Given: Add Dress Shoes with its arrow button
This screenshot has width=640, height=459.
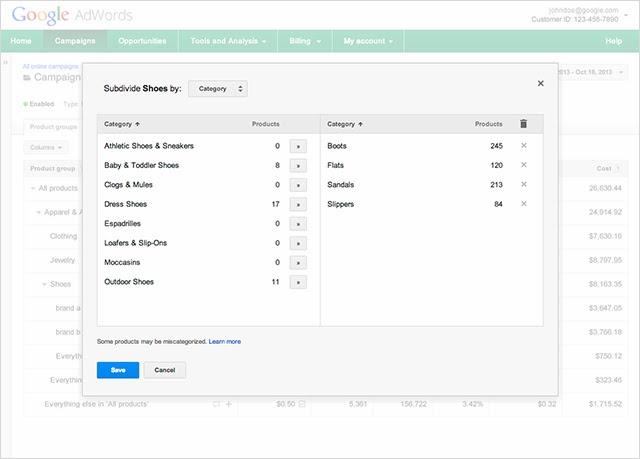Looking at the screenshot, I should pos(298,204).
